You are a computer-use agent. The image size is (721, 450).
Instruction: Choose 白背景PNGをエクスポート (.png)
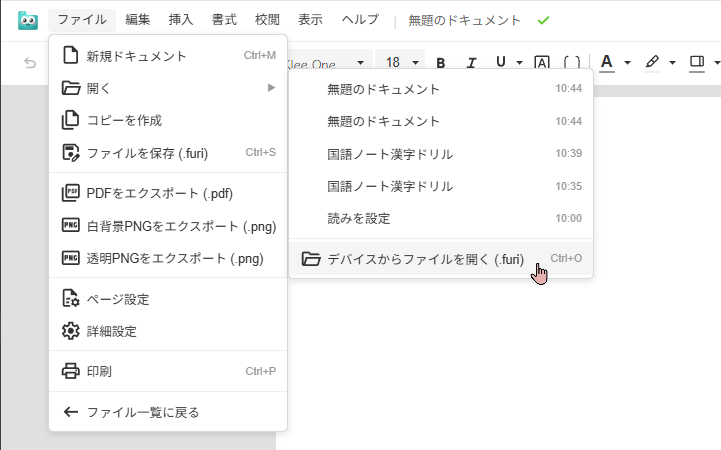[x=168, y=226]
